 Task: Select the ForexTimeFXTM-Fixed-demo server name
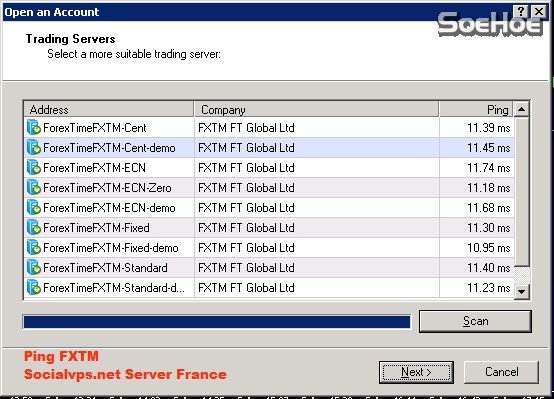point(111,248)
